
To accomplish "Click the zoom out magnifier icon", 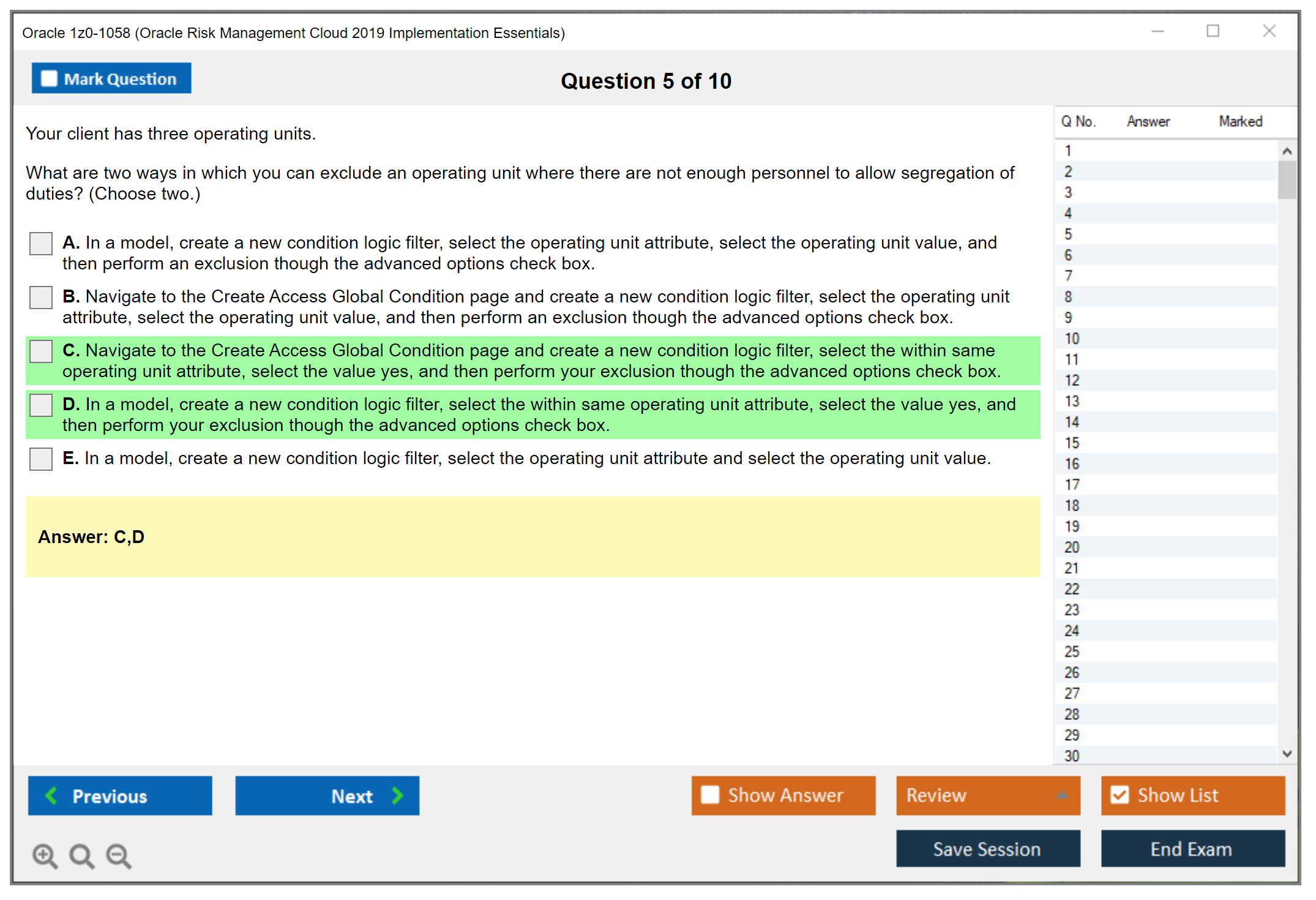I will pyautogui.click(x=118, y=855).
